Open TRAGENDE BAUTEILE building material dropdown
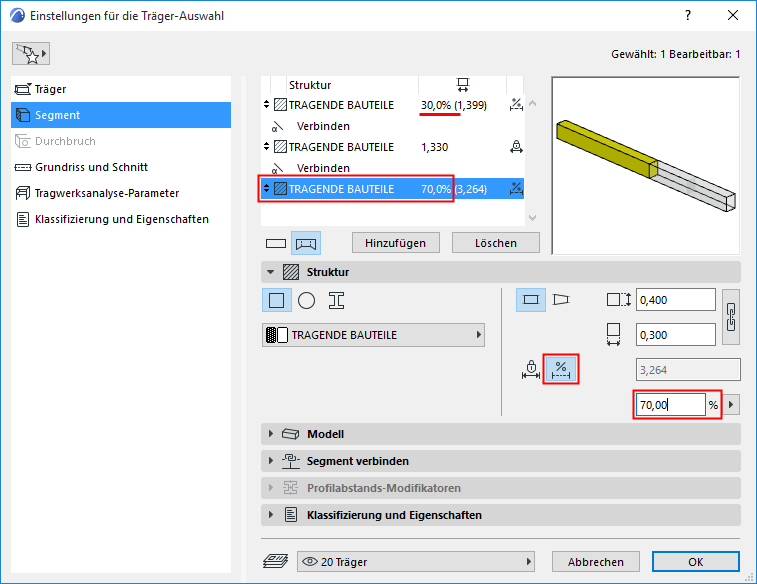757x584 pixels. pyautogui.click(x=373, y=335)
